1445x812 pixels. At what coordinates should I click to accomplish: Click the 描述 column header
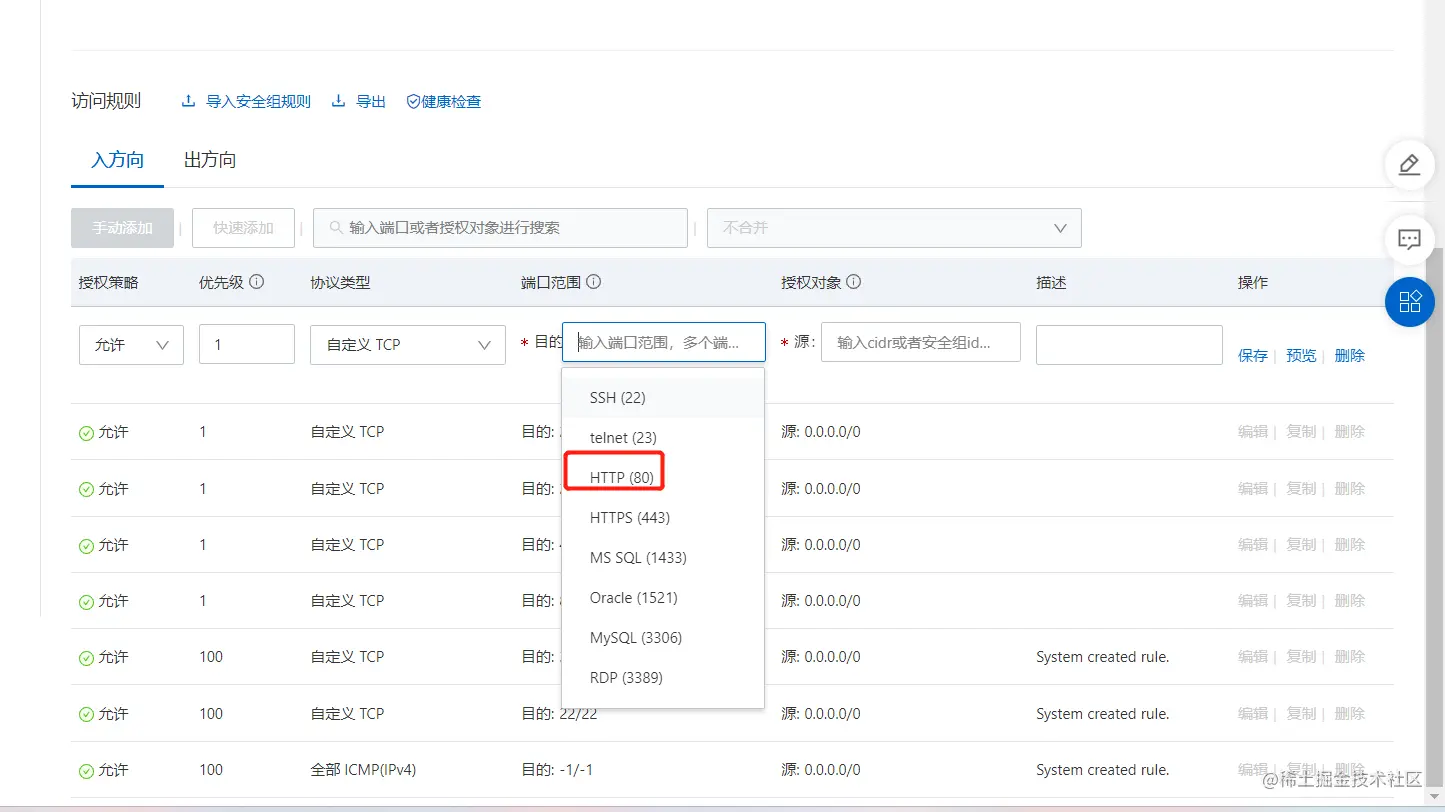[x=1051, y=283]
